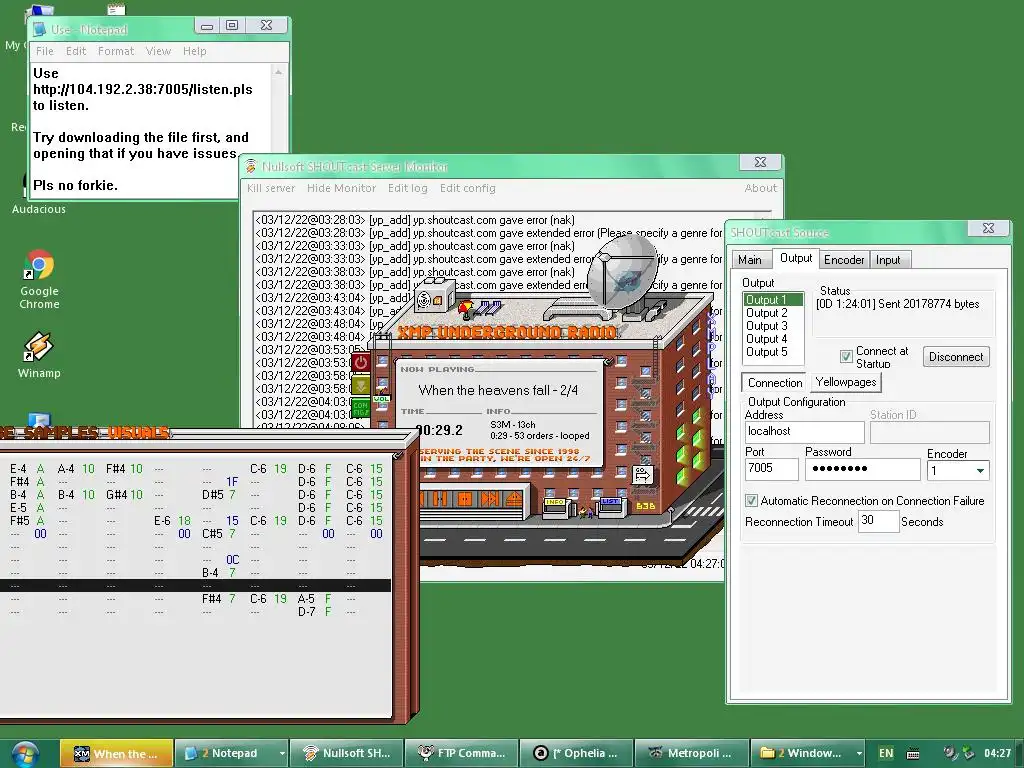Select the Output tab
The height and width of the screenshot is (768, 1024).
click(x=795, y=258)
